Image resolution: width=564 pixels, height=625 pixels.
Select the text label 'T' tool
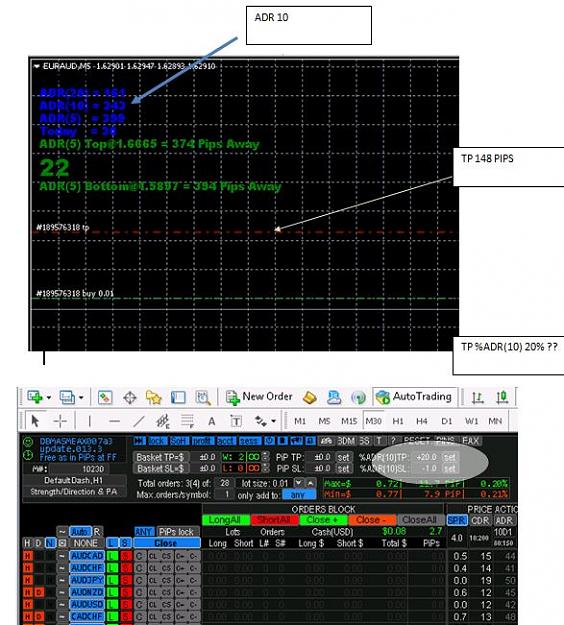[236, 421]
